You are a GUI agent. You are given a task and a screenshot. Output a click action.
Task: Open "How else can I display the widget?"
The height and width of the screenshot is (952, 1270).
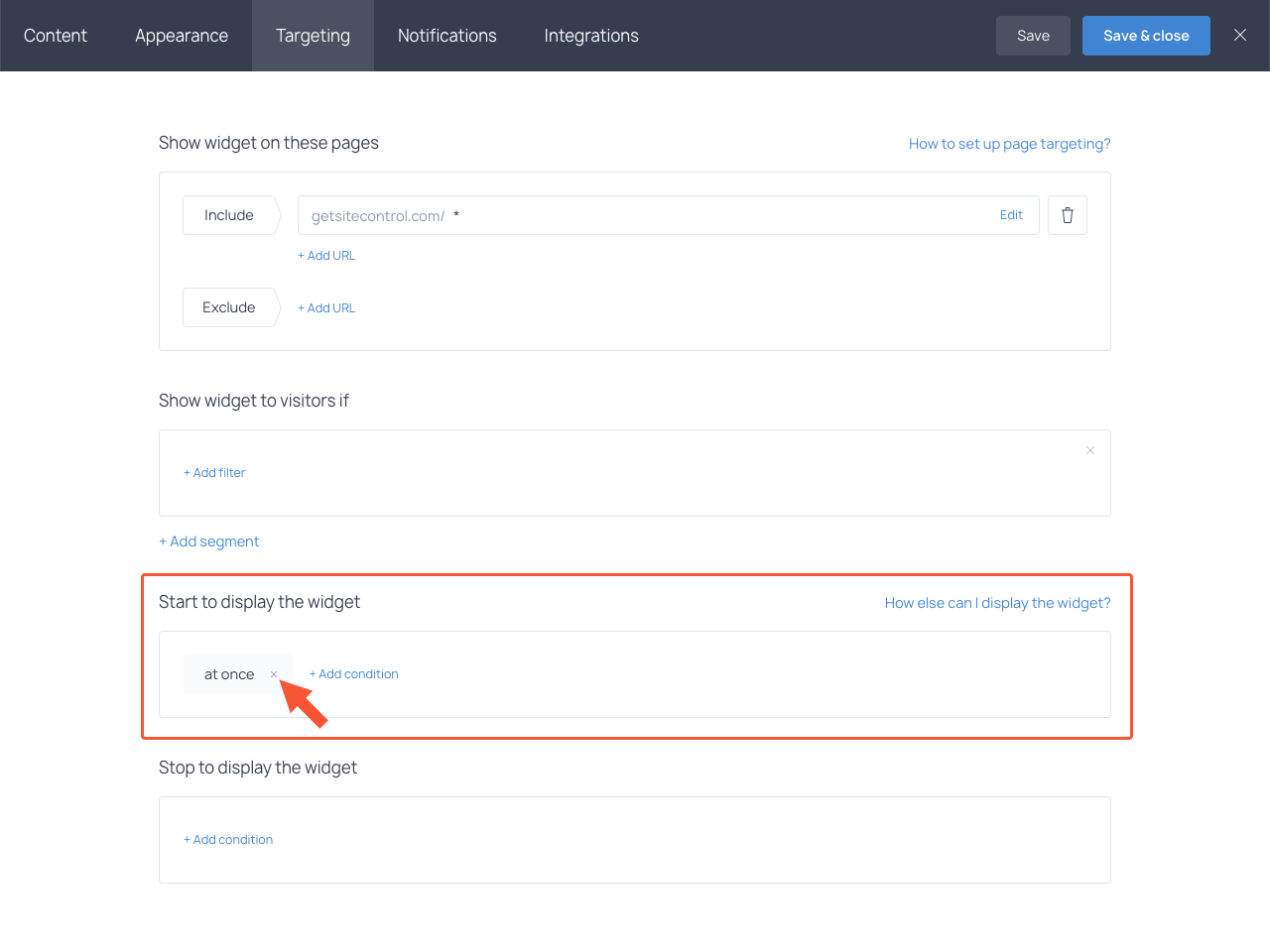click(997, 602)
